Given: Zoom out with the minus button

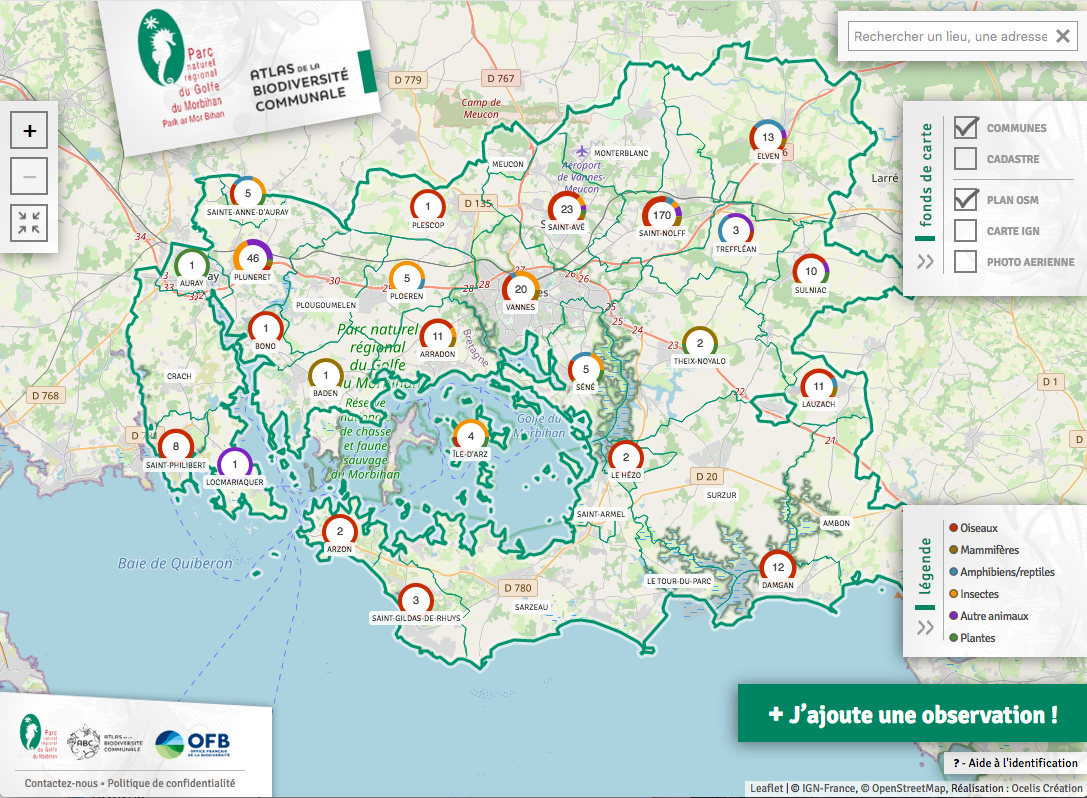Looking at the screenshot, I should tap(29, 177).
